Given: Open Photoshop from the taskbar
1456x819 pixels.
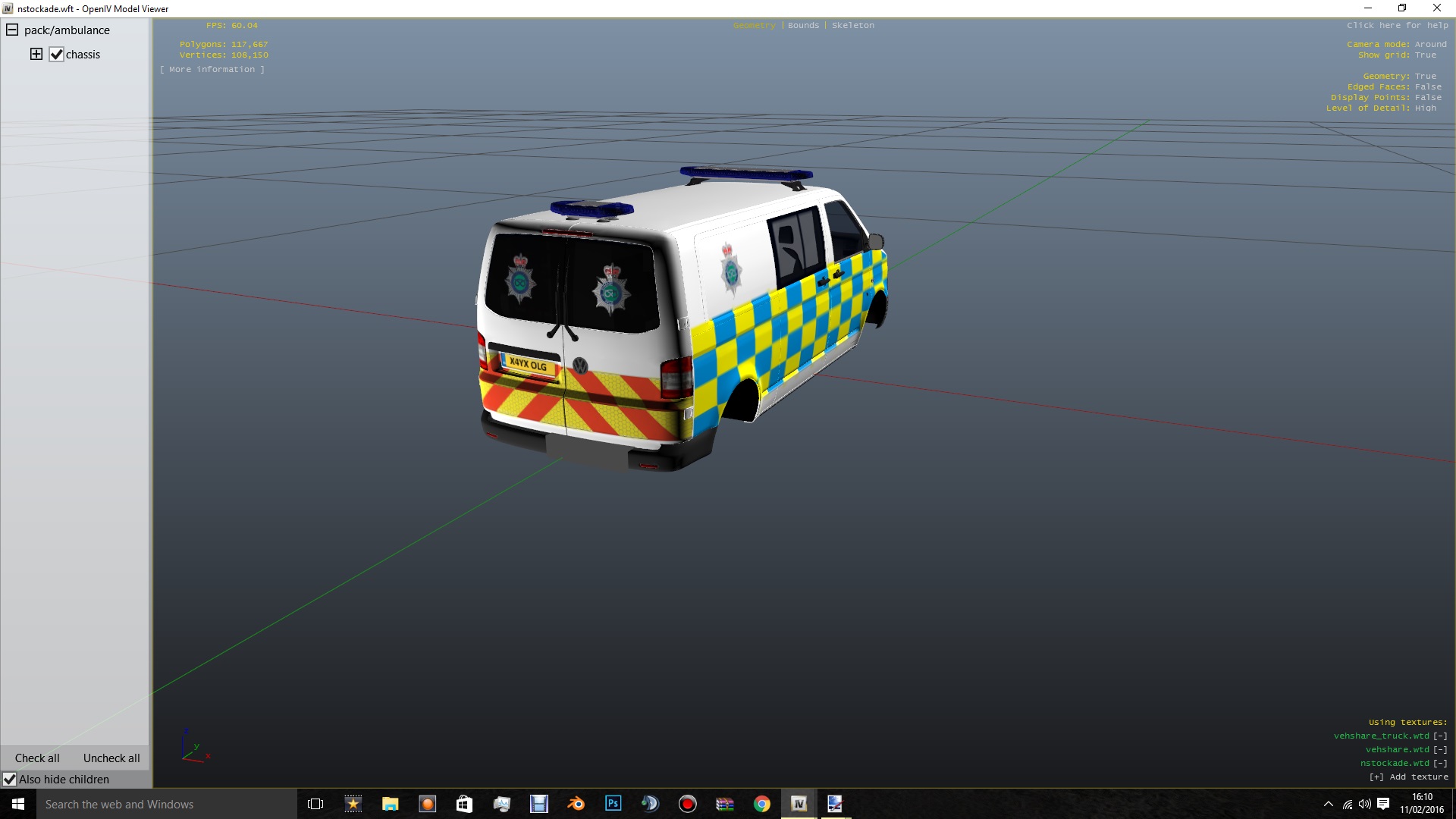Looking at the screenshot, I should 613,804.
